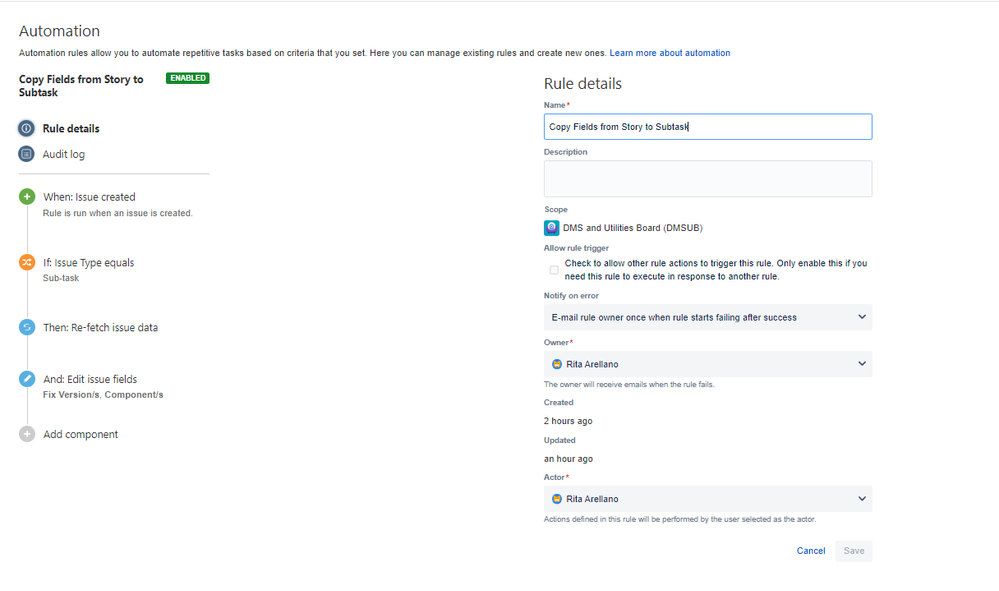The height and width of the screenshot is (591, 999).
Task: Select the Audit log icon
Action: point(26,154)
